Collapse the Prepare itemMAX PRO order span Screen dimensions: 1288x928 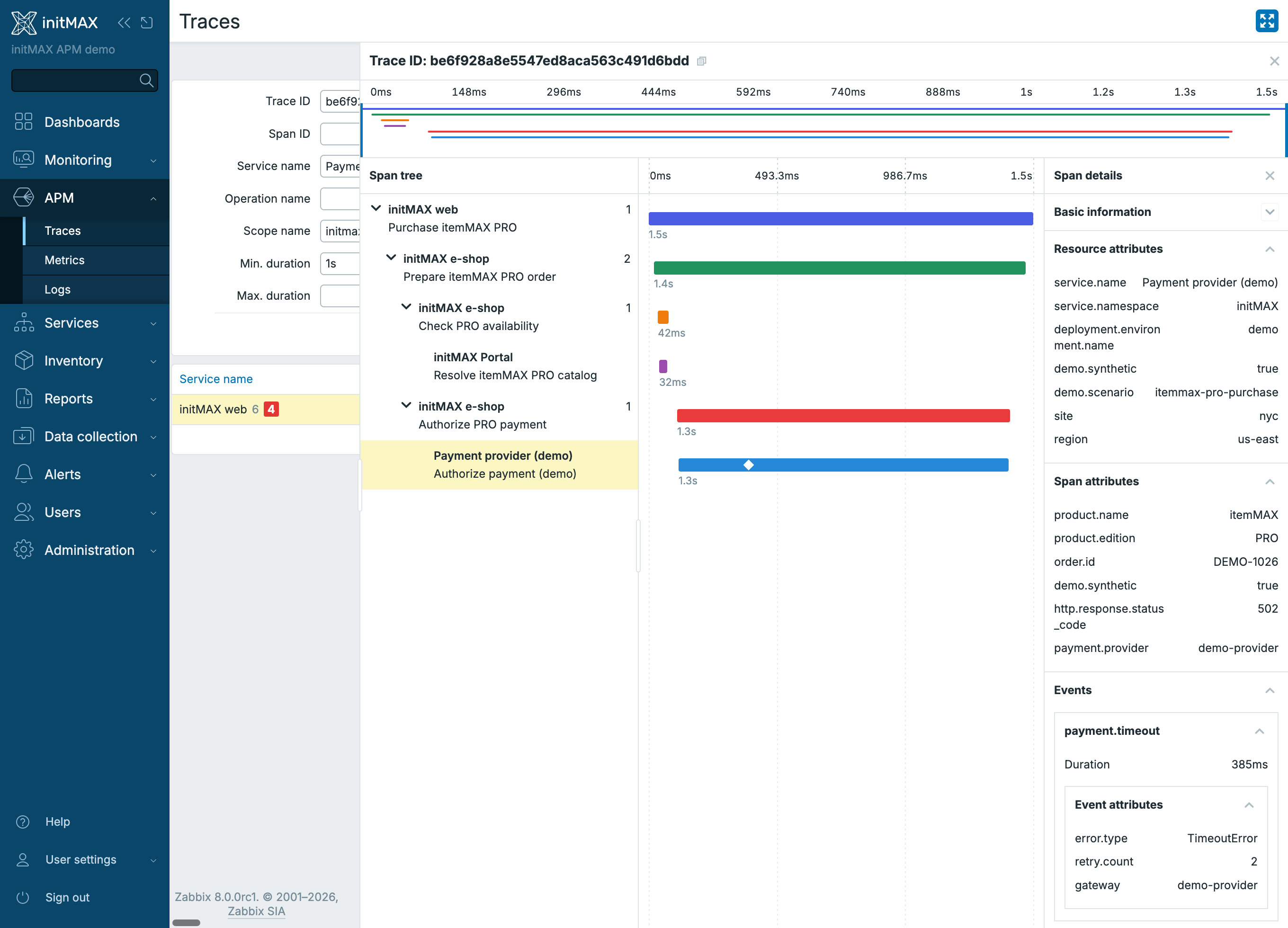click(x=391, y=258)
